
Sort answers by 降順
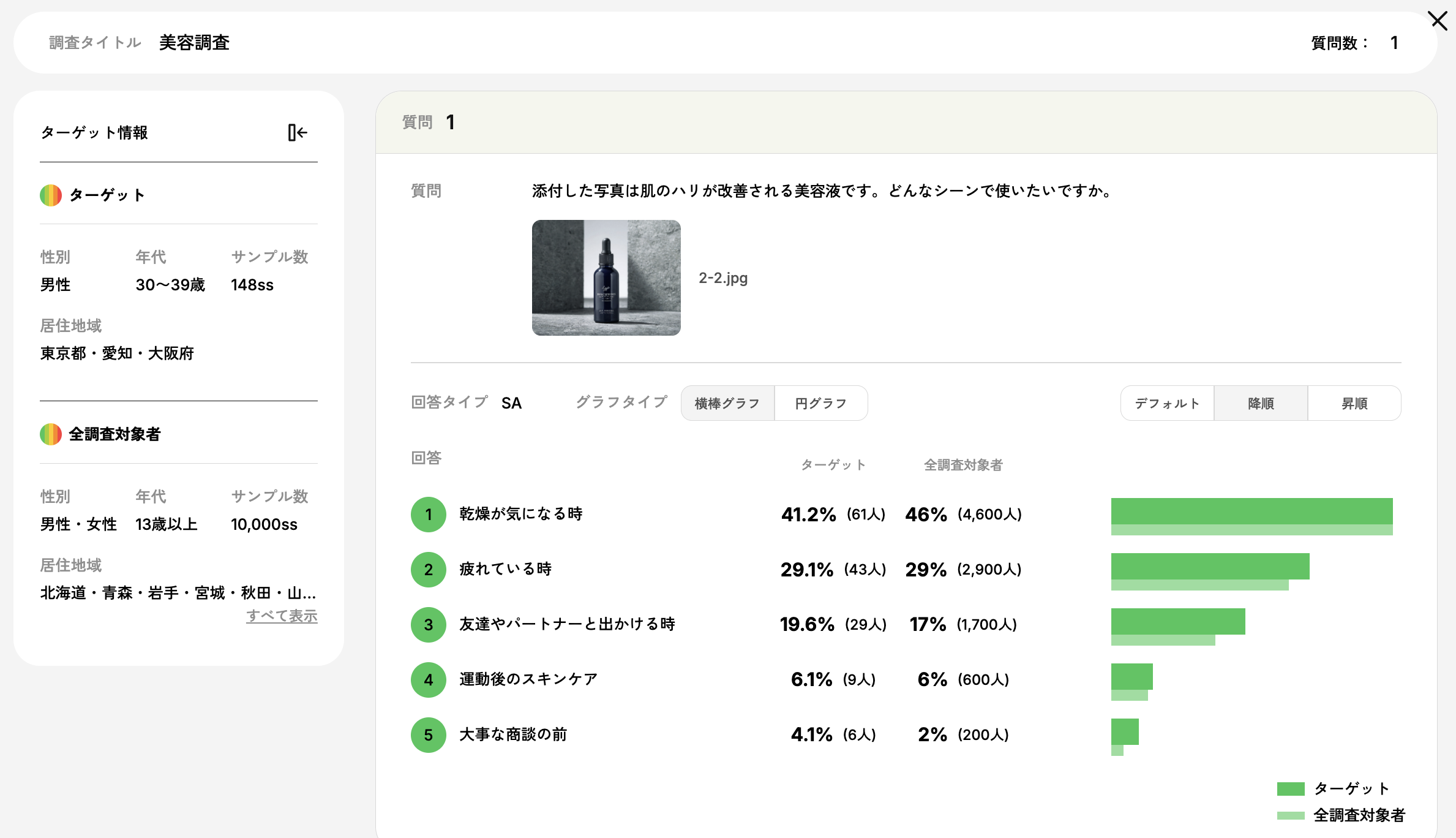(1261, 403)
